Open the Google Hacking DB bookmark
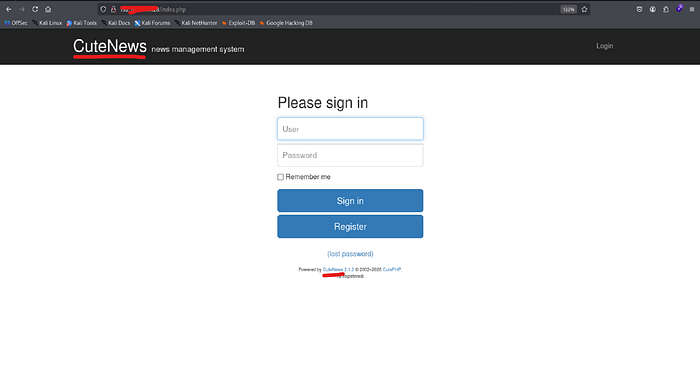The width and height of the screenshot is (700, 377). (x=286, y=23)
